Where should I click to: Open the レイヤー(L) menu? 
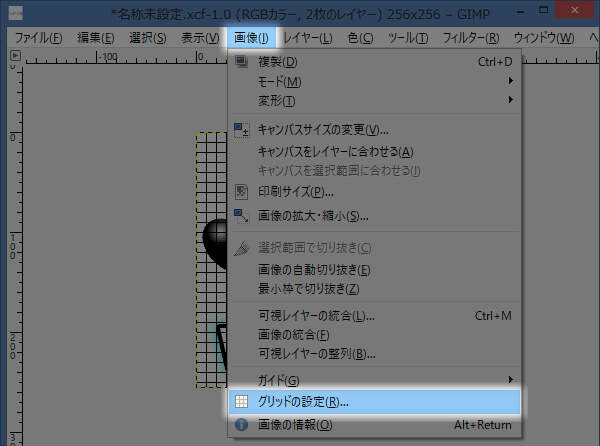coord(308,38)
